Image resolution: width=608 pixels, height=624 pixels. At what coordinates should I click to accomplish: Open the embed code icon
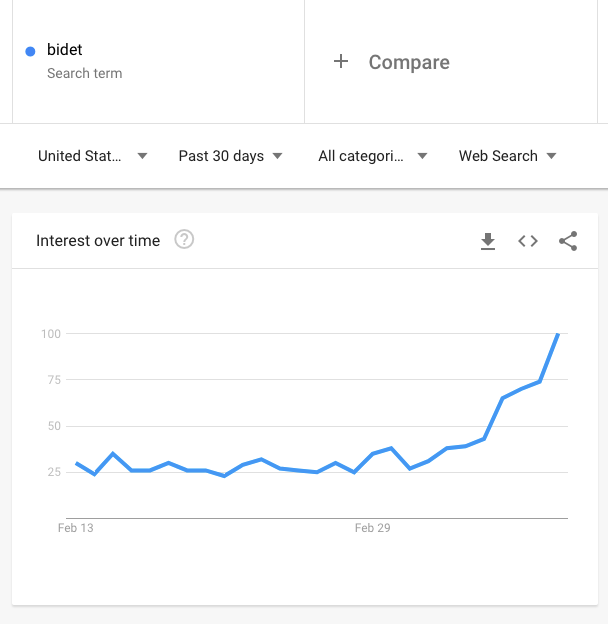point(528,241)
